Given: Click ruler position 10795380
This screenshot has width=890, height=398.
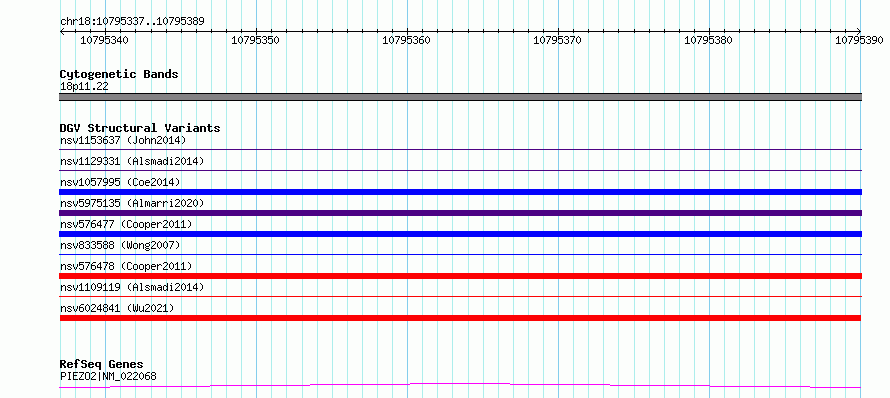Looking at the screenshot, I should click(708, 40).
